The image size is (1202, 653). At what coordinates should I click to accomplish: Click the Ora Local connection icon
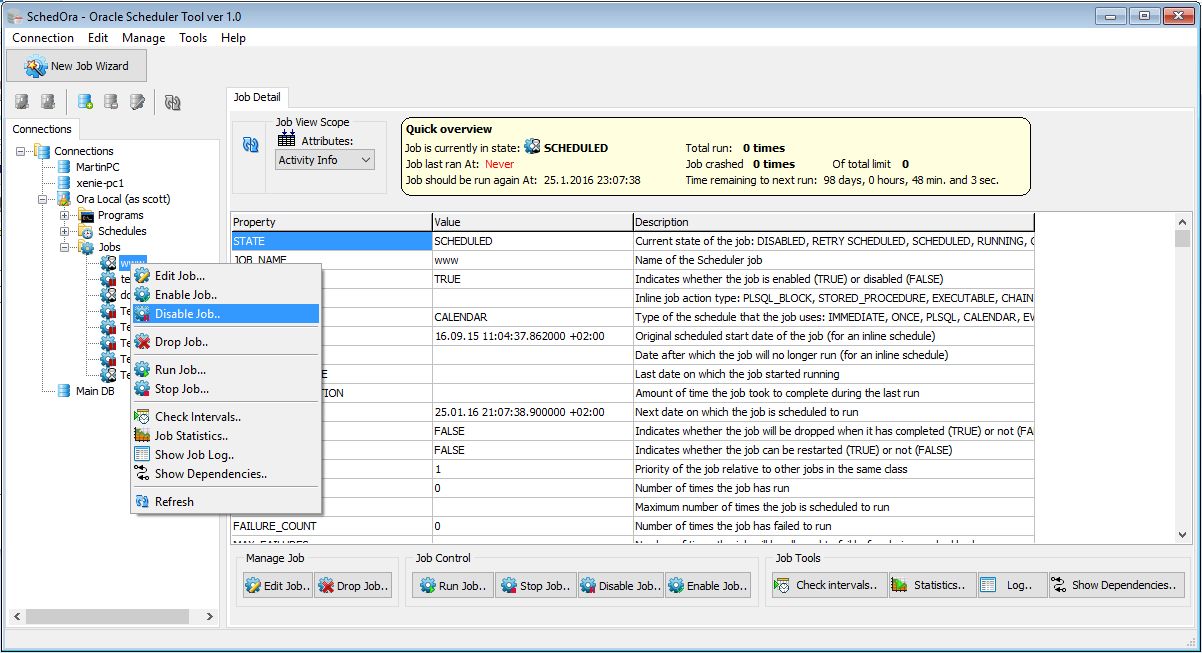pyautogui.click(x=64, y=199)
